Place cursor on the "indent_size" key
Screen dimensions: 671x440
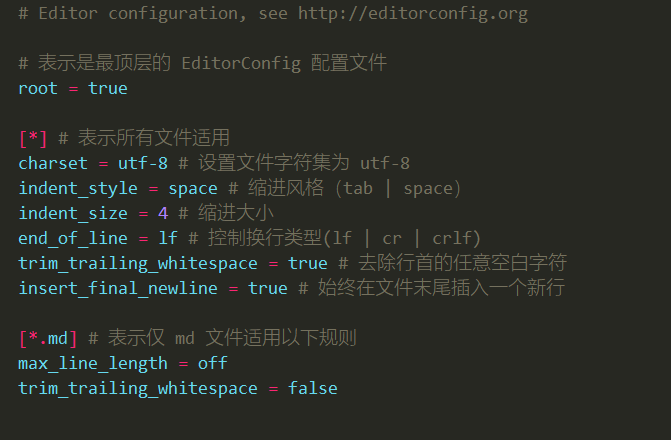pos(73,213)
